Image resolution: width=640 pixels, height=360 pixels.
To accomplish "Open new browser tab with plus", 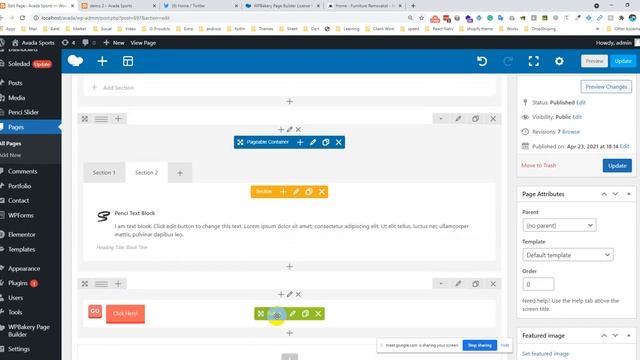I will pyautogui.click(x=413, y=6).
